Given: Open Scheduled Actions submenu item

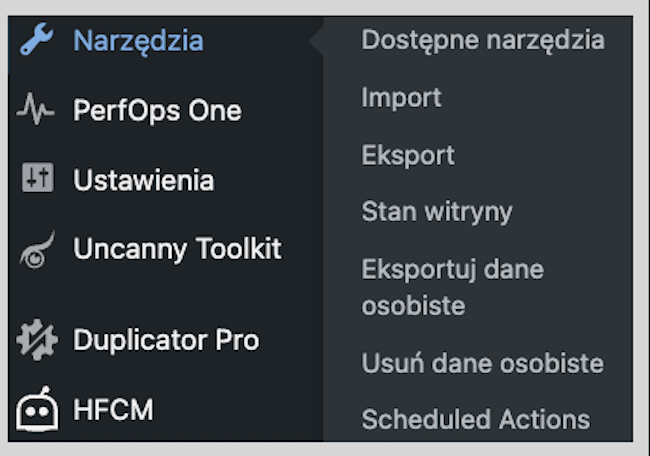Looking at the screenshot, I should pos(476,419).
